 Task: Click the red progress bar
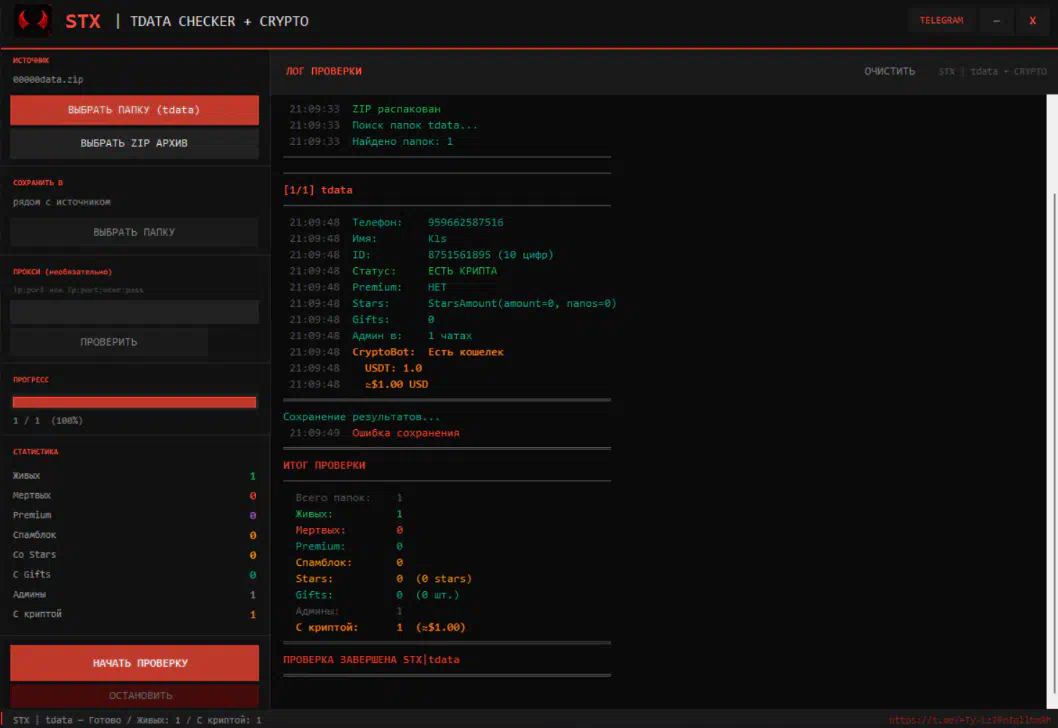coord(134,402)
